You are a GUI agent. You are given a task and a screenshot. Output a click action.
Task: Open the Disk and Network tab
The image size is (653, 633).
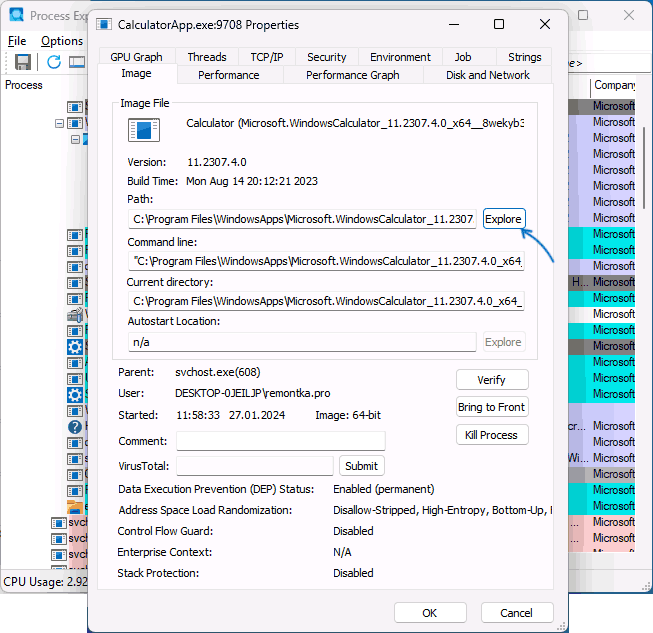[x=488, y=75]
